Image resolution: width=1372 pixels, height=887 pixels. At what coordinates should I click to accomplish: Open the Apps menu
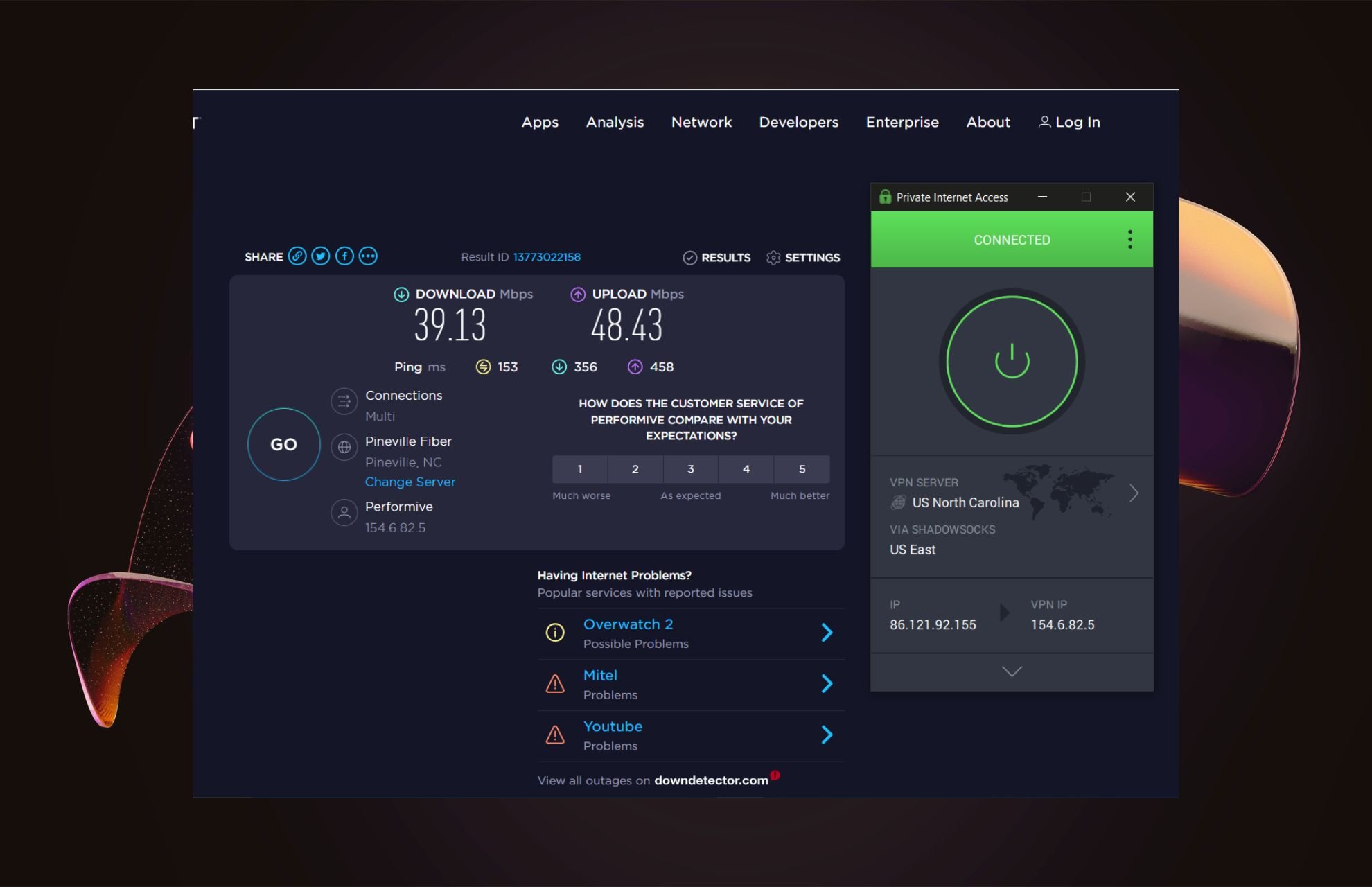pyautogui.click(x=540, y=123)
